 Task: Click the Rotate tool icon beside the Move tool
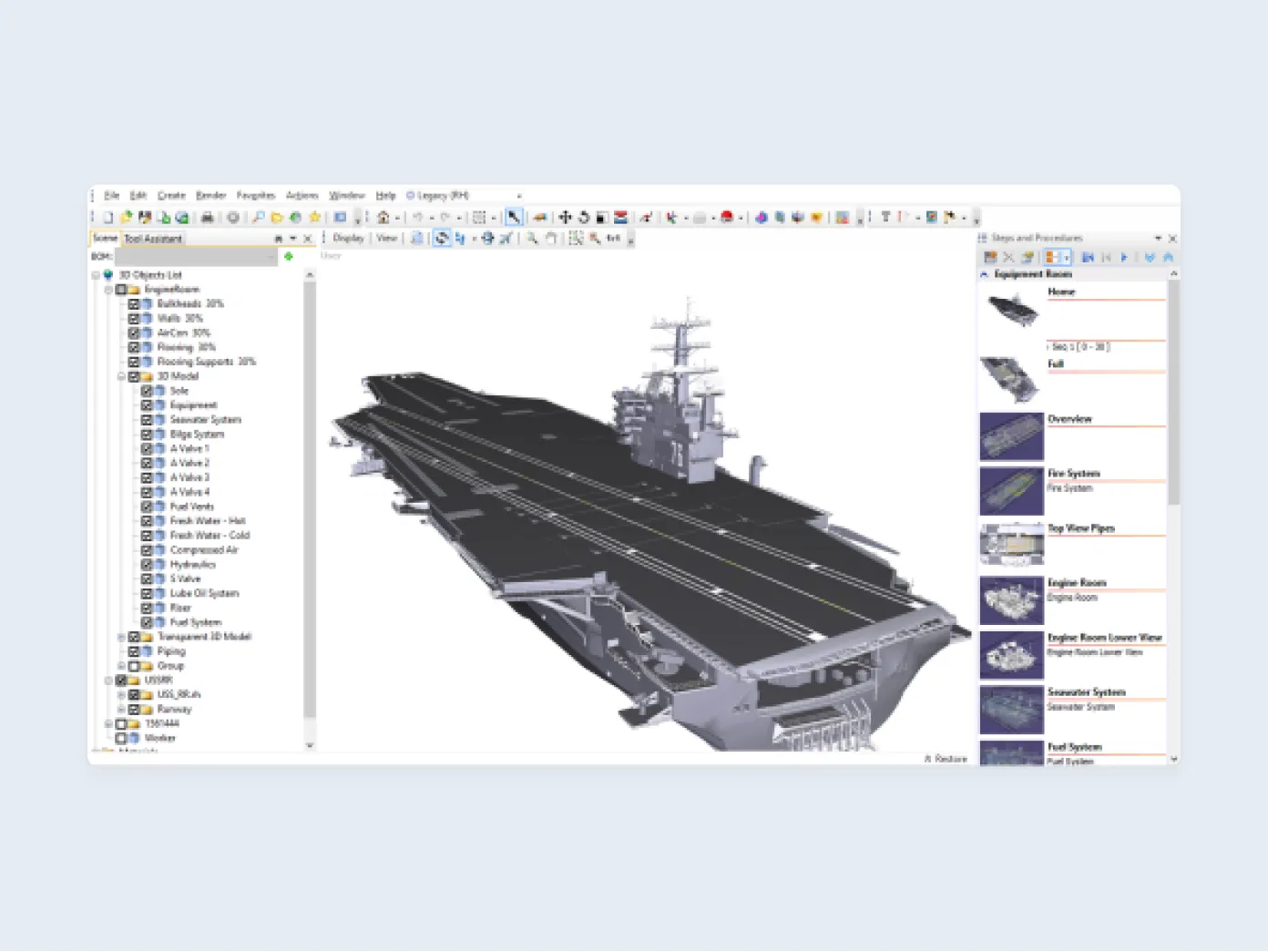pos(584,218)
